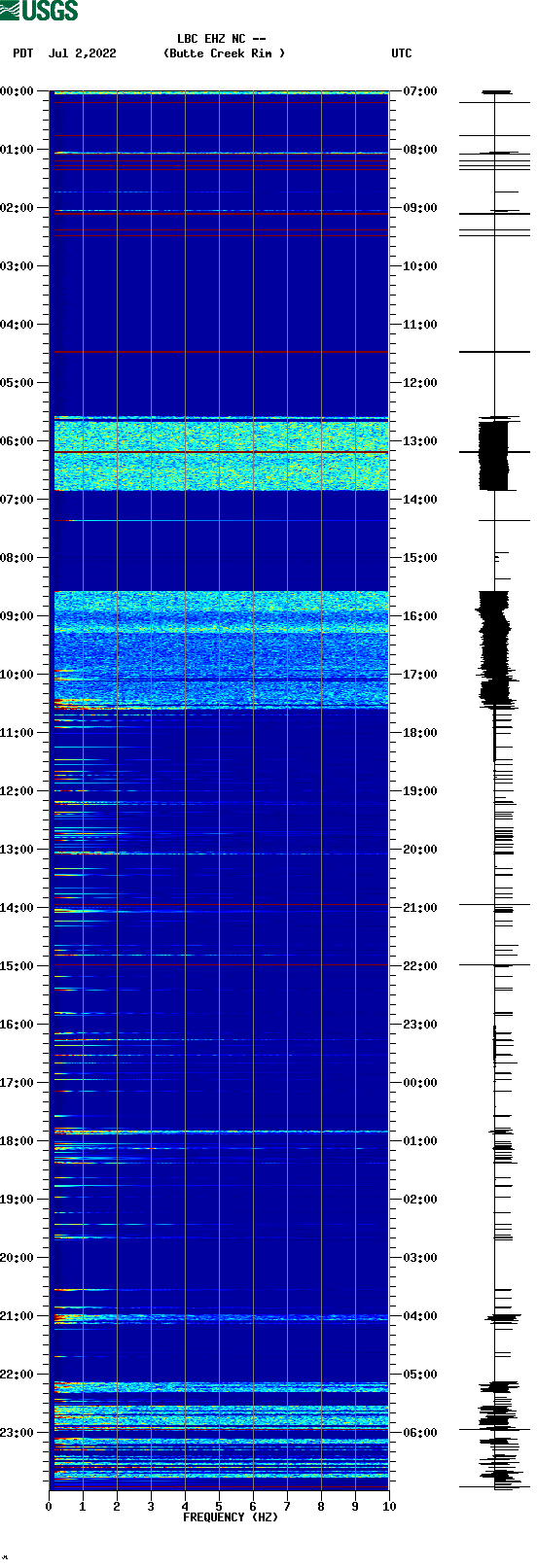The width and height of the screenshot is (537, 1568).
Task: Click the PDT time label '12:00'
Action: tap(17, 791)
